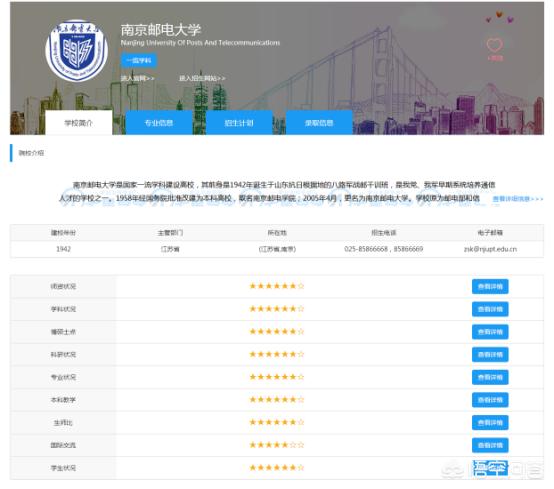Click the 建校年份 column header
The height and width of the screenshot is (489, 554).
pyautogui.click(x=64, y=232)
